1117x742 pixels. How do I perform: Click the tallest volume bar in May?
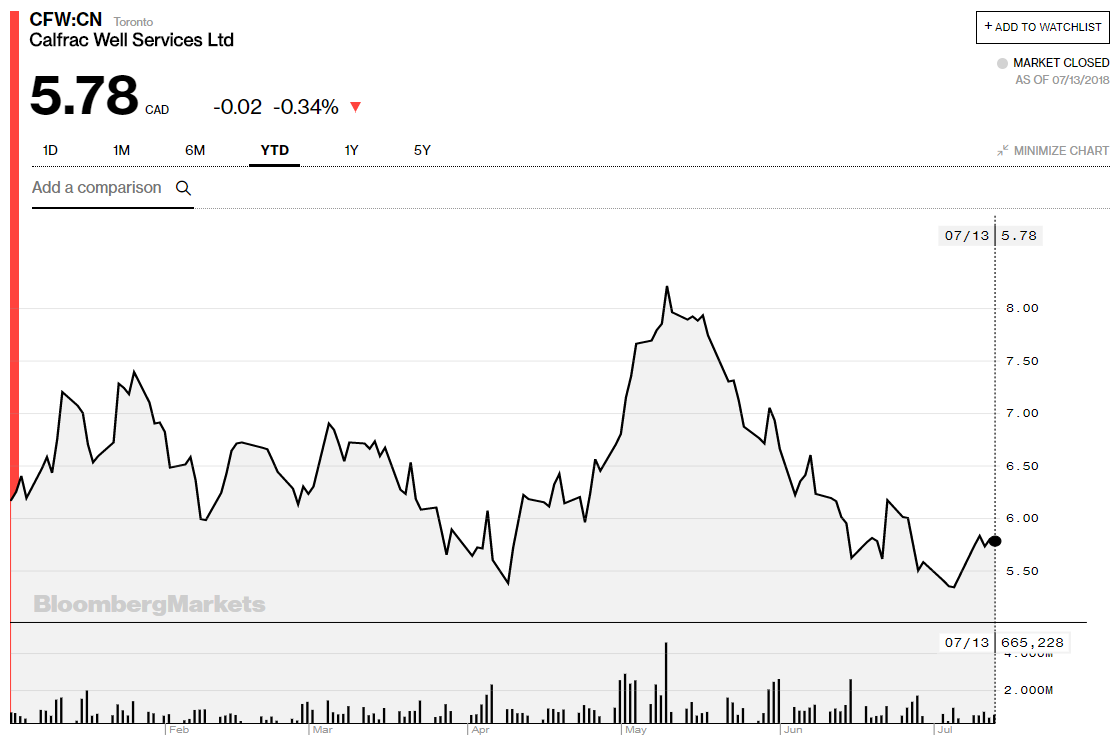click(x=666, y=683)
